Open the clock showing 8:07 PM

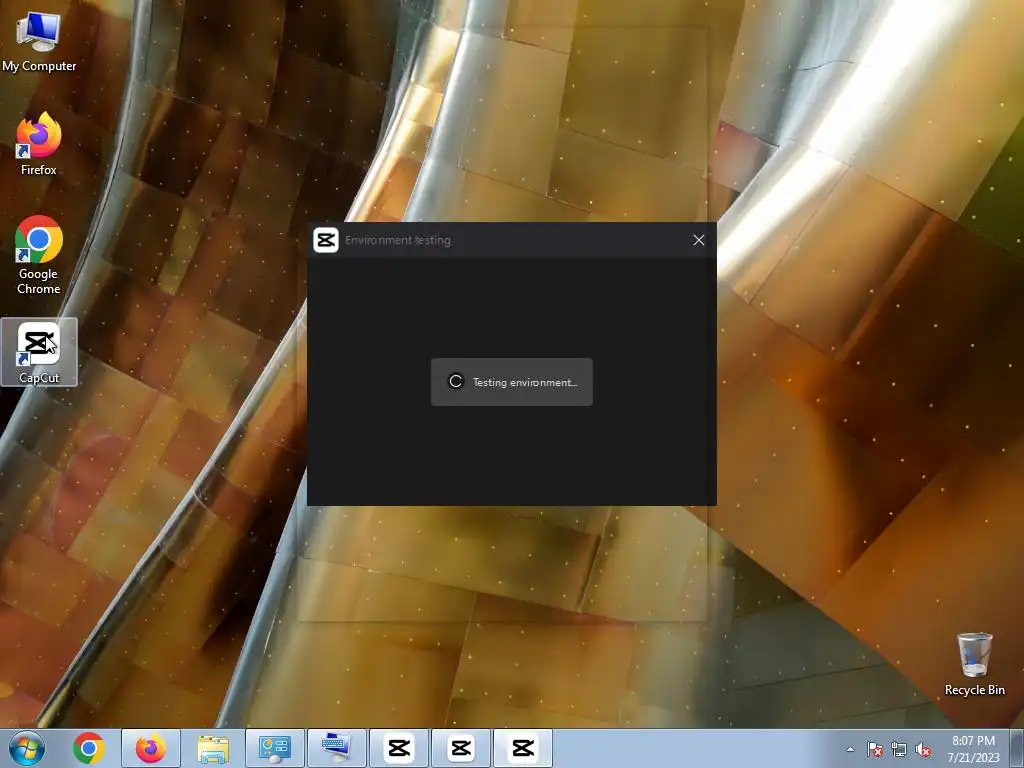(x=973, y=749)
